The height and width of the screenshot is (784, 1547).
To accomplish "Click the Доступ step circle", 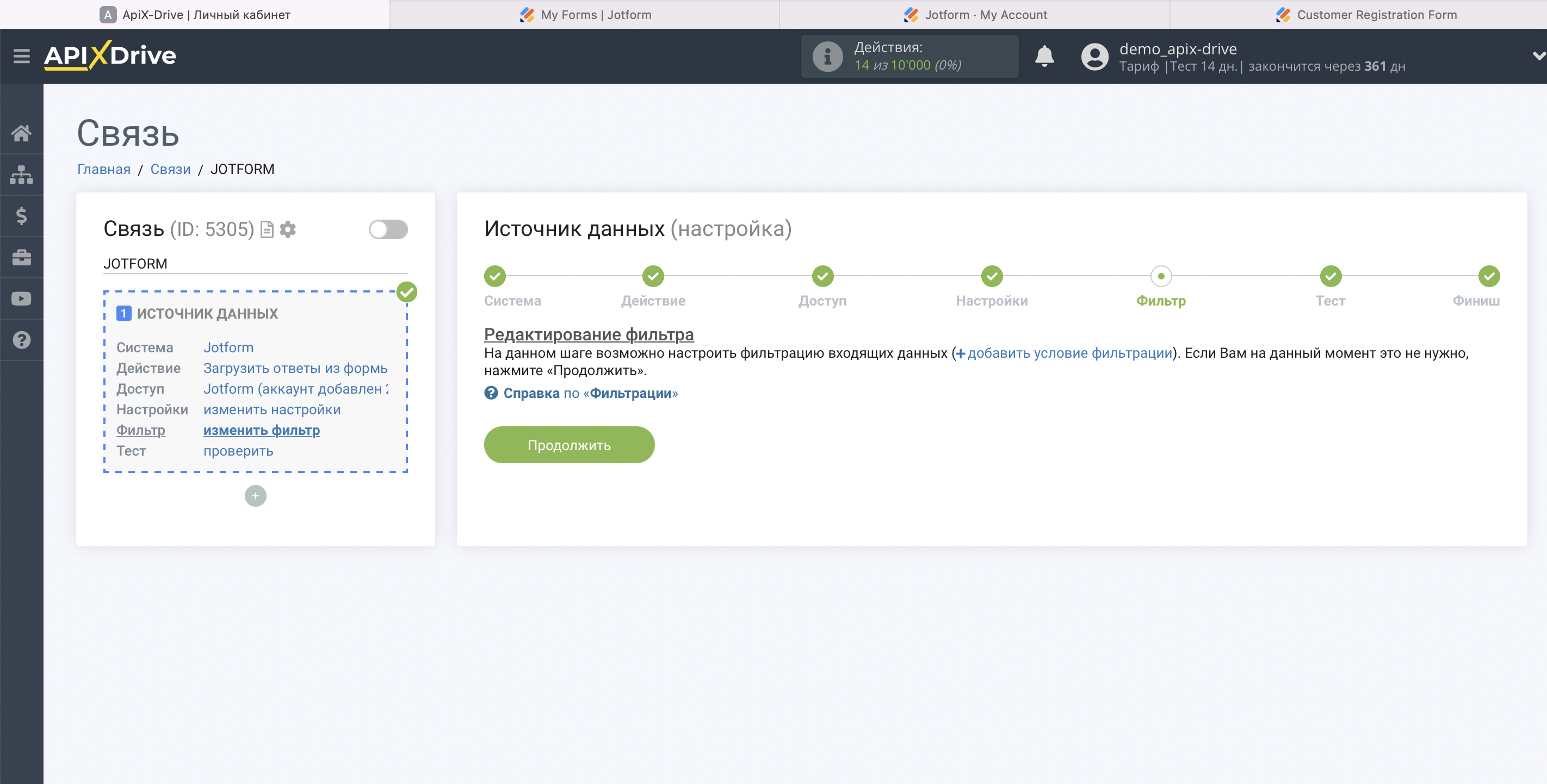I will [x=823, y=276].
